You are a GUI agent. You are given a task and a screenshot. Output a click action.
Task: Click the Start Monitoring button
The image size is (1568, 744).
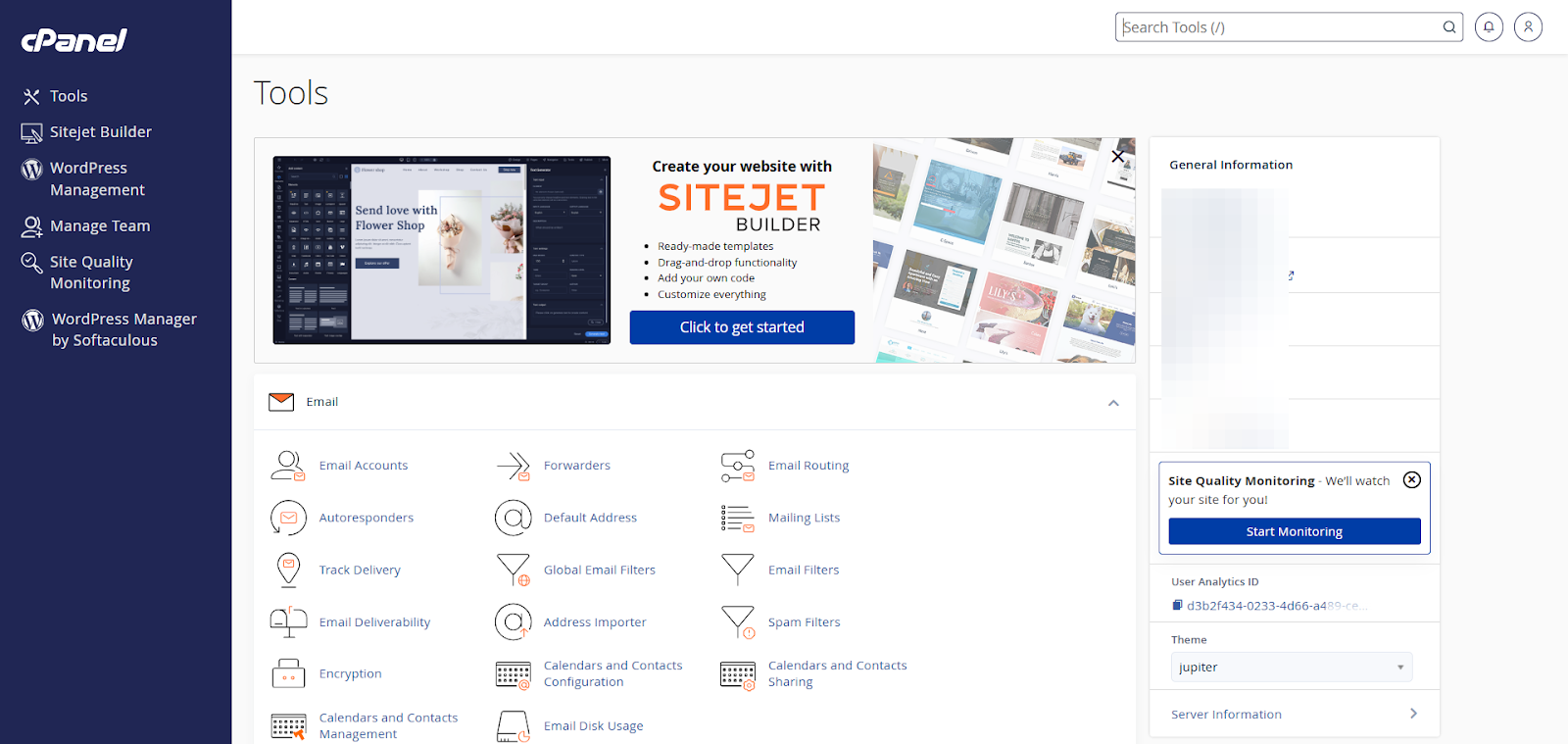pos(1295,531)
